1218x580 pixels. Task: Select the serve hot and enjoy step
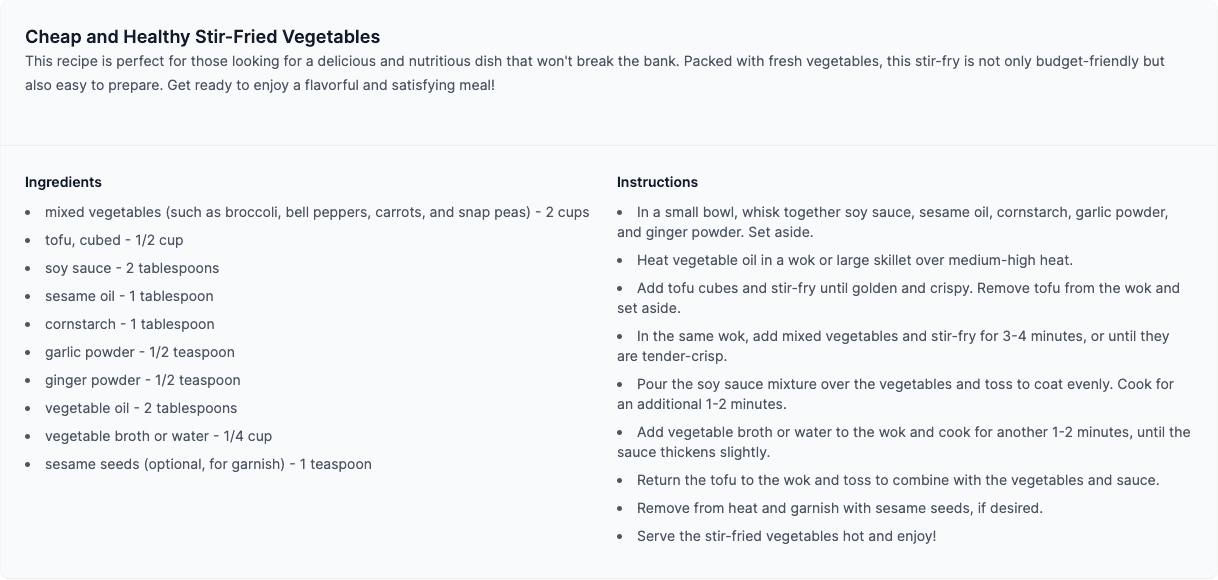tap(786, 536)
